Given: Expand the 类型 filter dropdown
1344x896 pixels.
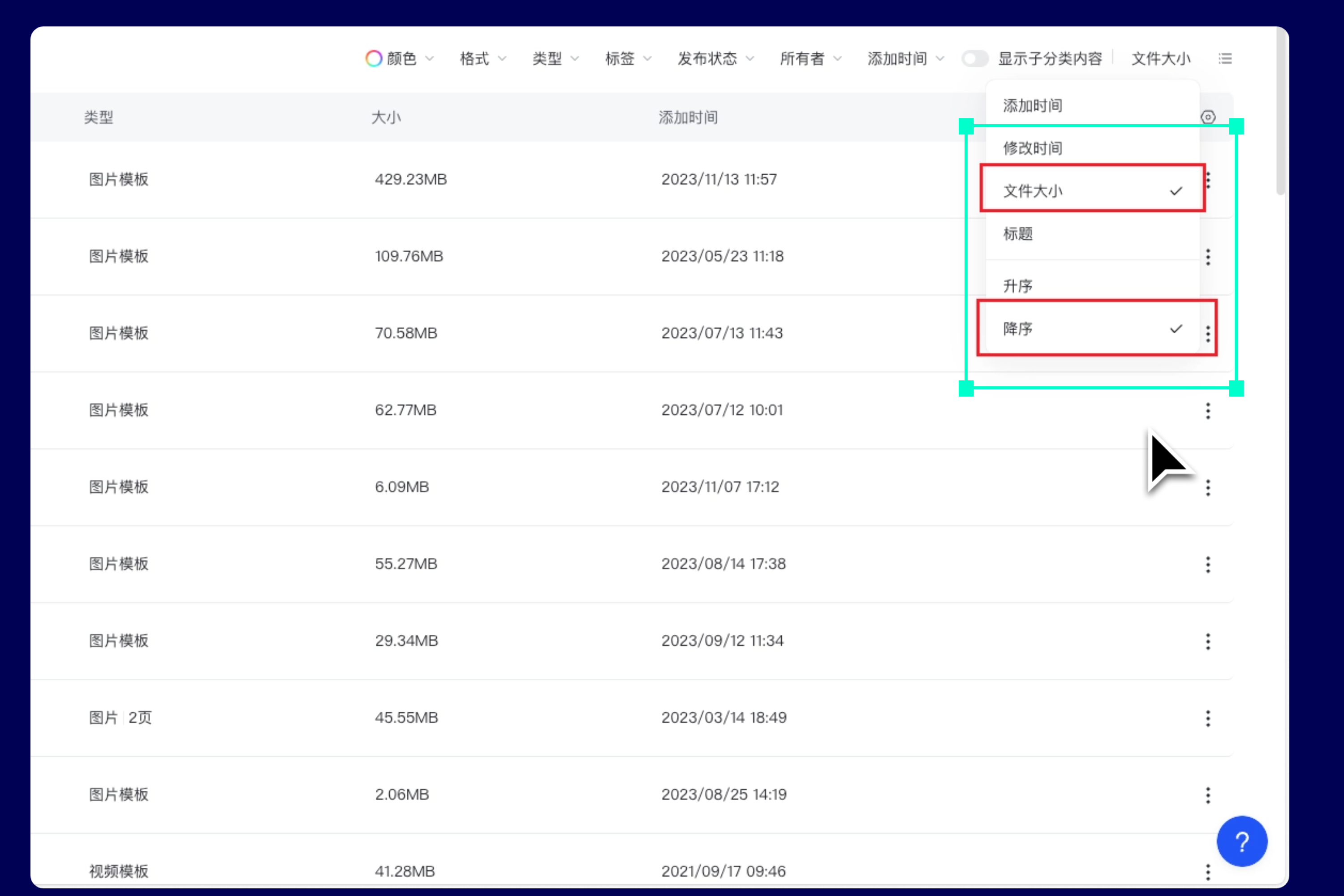Looking at the screenshot, I should click(556, 58).
